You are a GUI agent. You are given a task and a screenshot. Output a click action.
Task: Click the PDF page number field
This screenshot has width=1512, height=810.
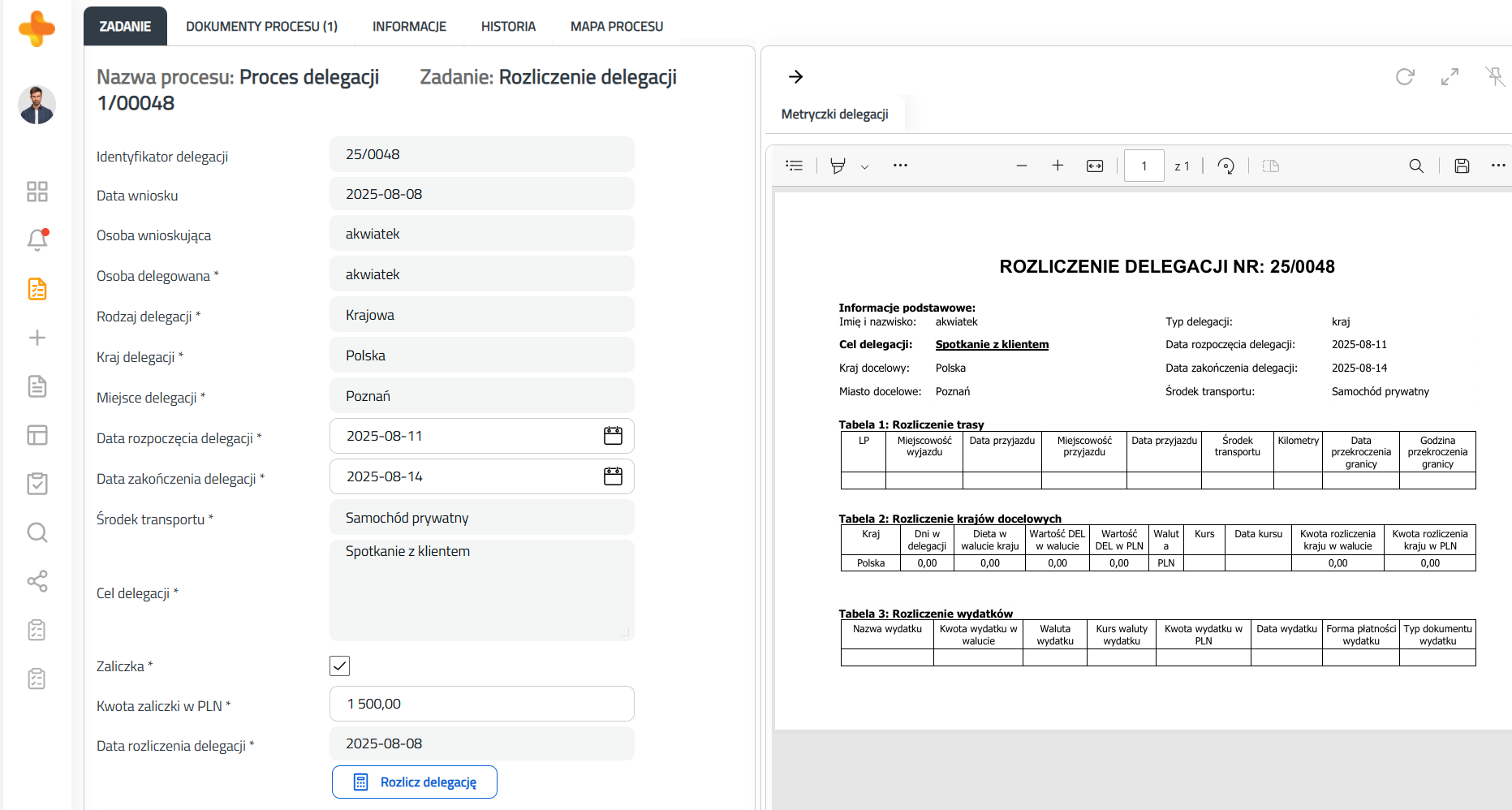pos(1144,166)
